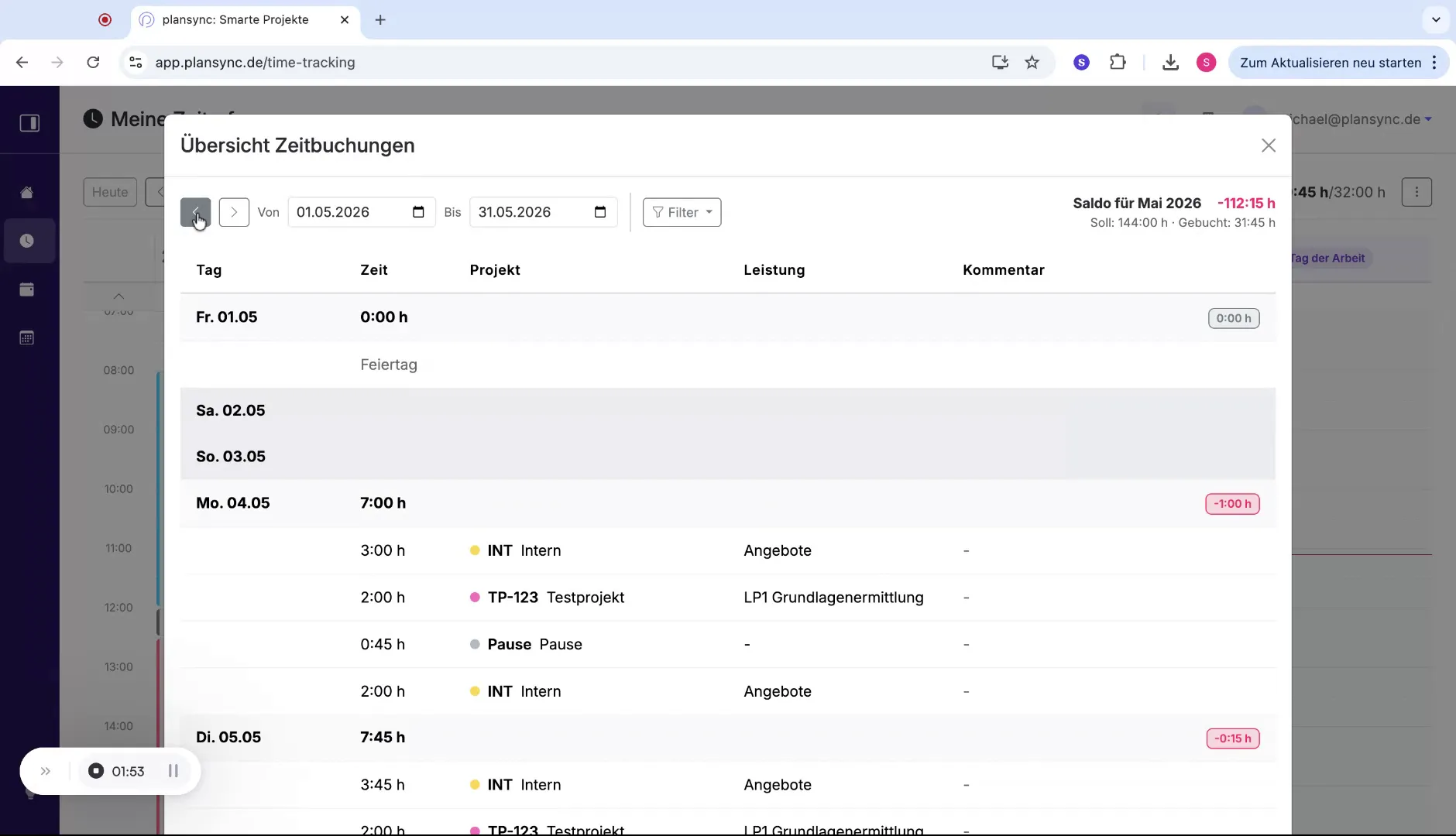
Task: Toggle the sidebar panel icon
Action: tap(29, 123)
